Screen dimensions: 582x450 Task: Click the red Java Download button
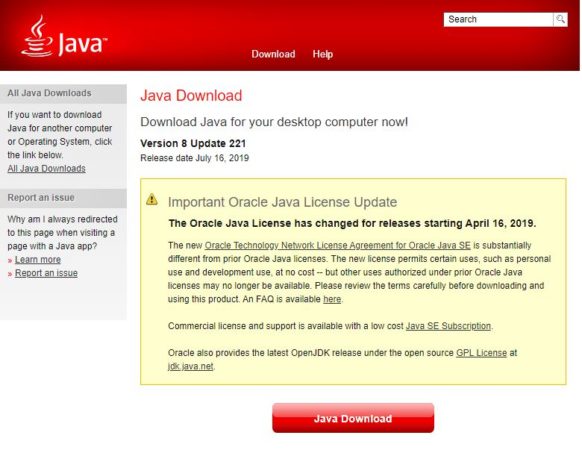click(x=353, y=418)
